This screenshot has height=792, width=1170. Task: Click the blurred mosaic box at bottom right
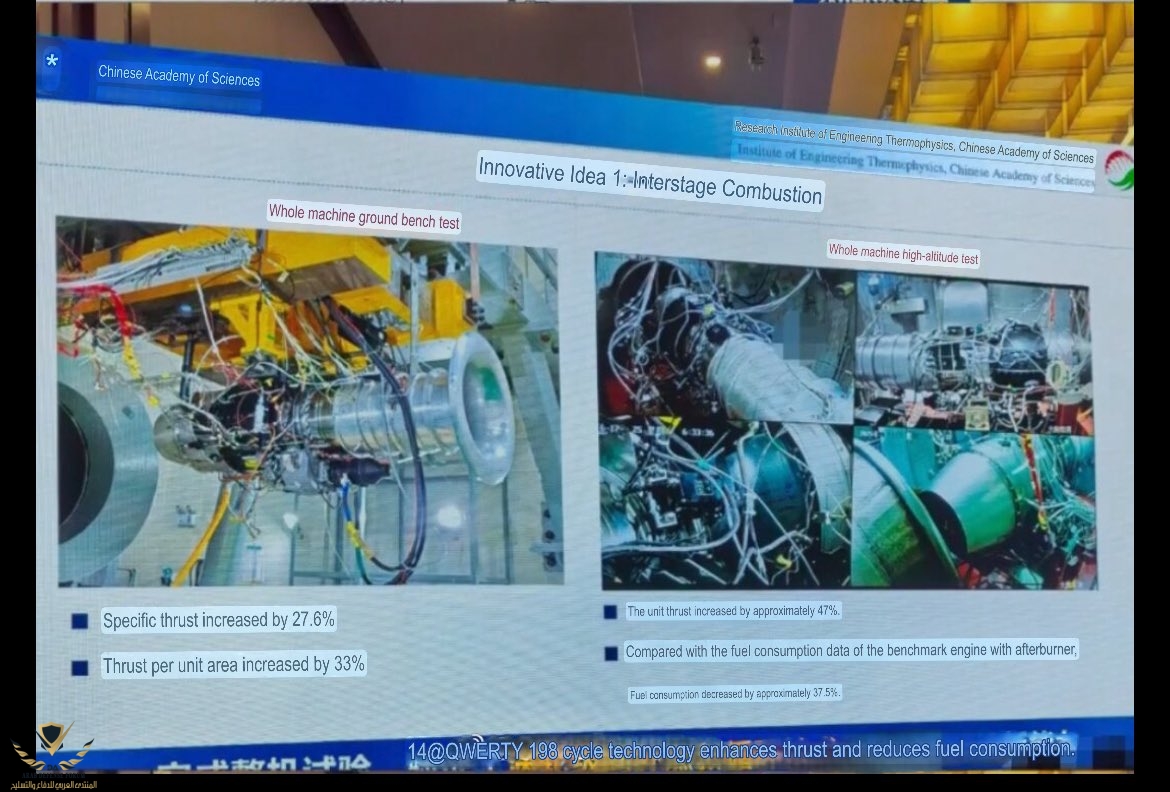point(1108,750)
